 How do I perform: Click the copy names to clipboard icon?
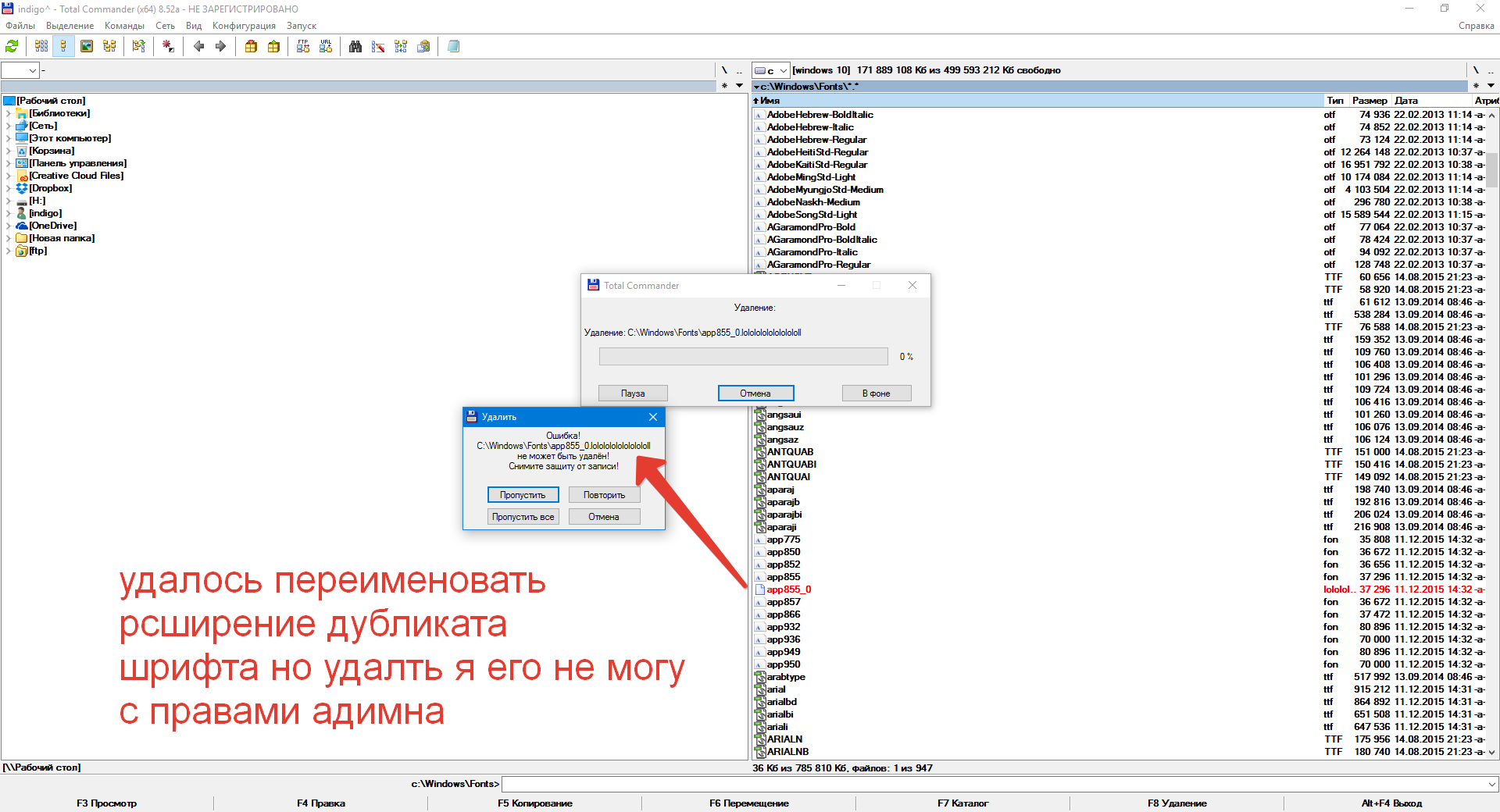tap(423, 47)
